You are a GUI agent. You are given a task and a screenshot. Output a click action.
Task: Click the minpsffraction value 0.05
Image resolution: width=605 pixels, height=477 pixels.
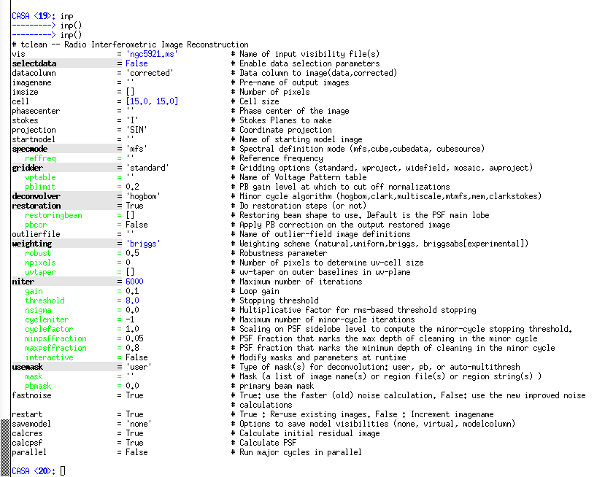click(x=134, y=338)
